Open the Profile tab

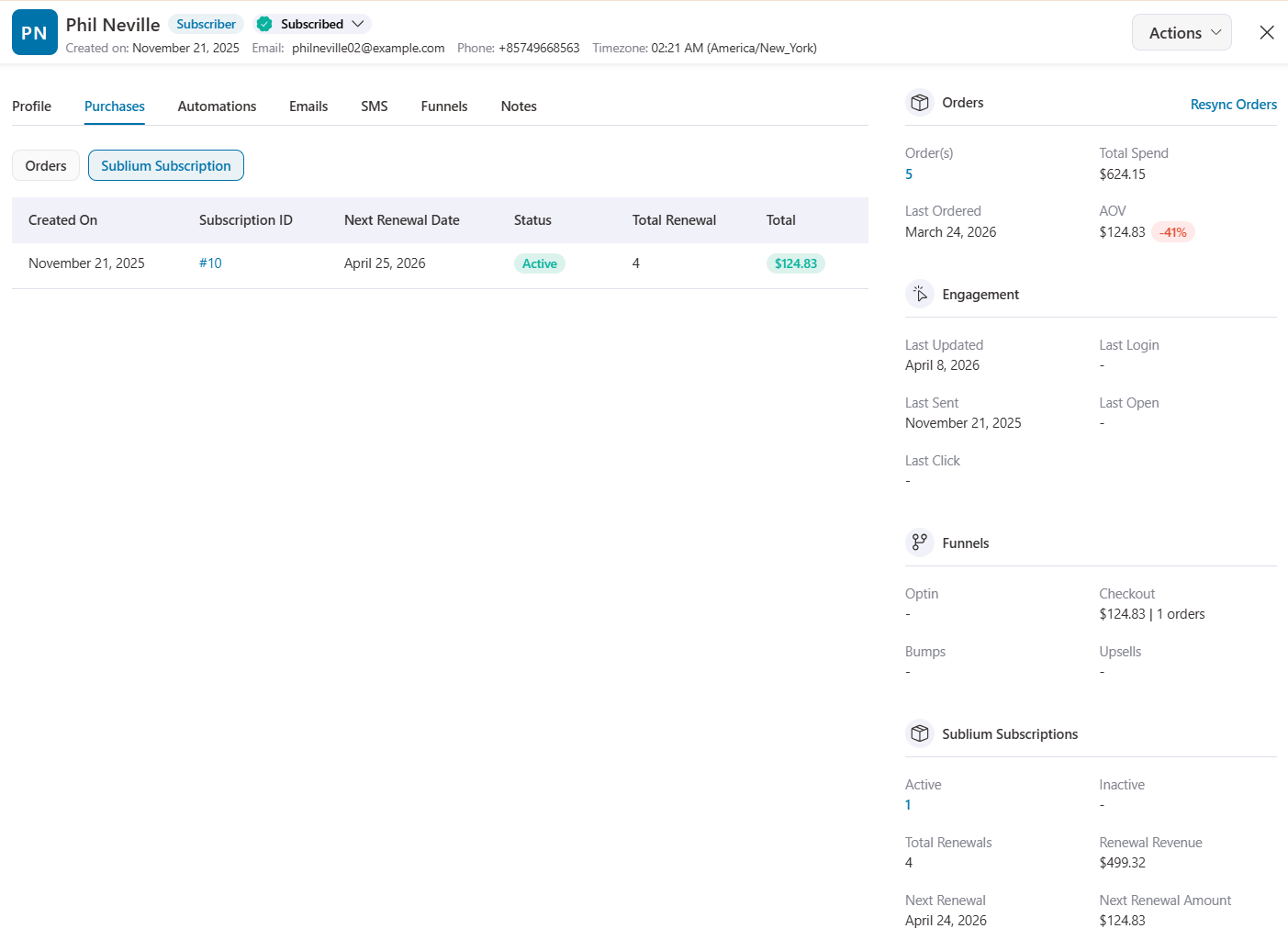(31, 106)
